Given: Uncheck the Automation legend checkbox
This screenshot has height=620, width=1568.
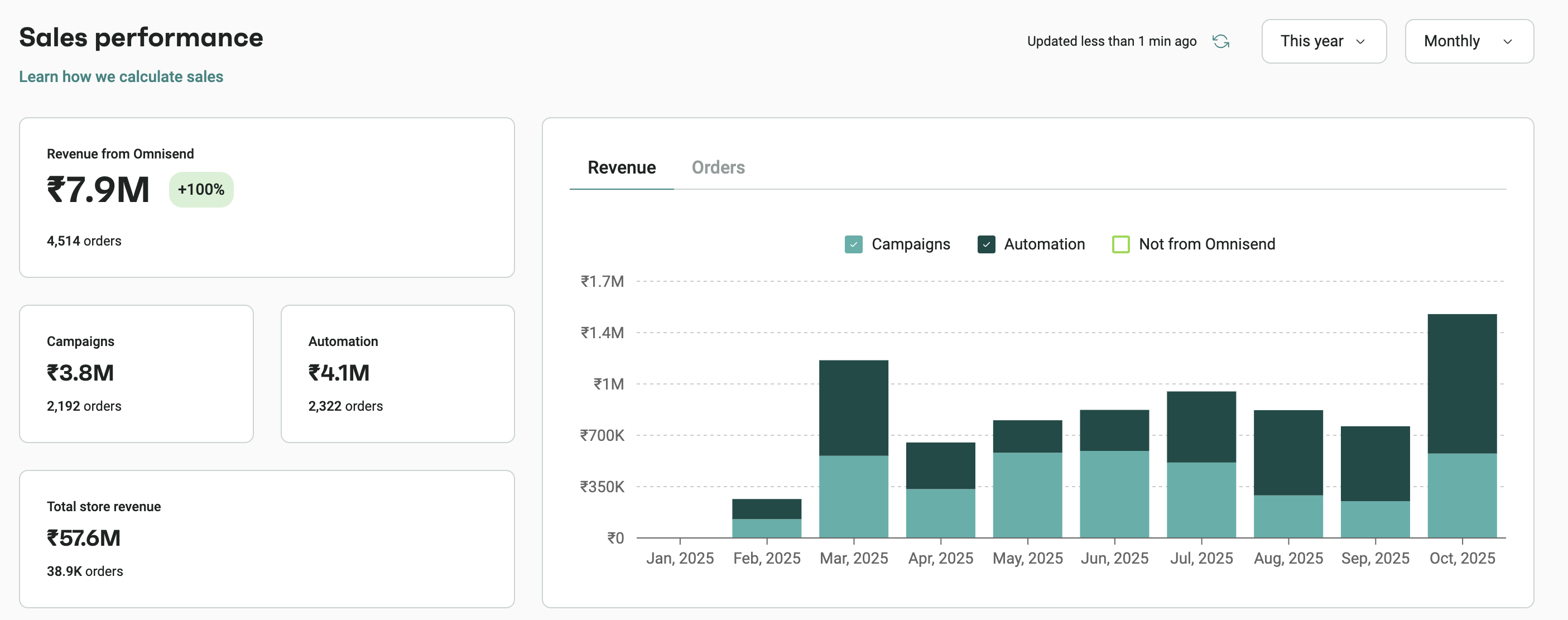Looking at the screenshot, I should pos(986,244).
